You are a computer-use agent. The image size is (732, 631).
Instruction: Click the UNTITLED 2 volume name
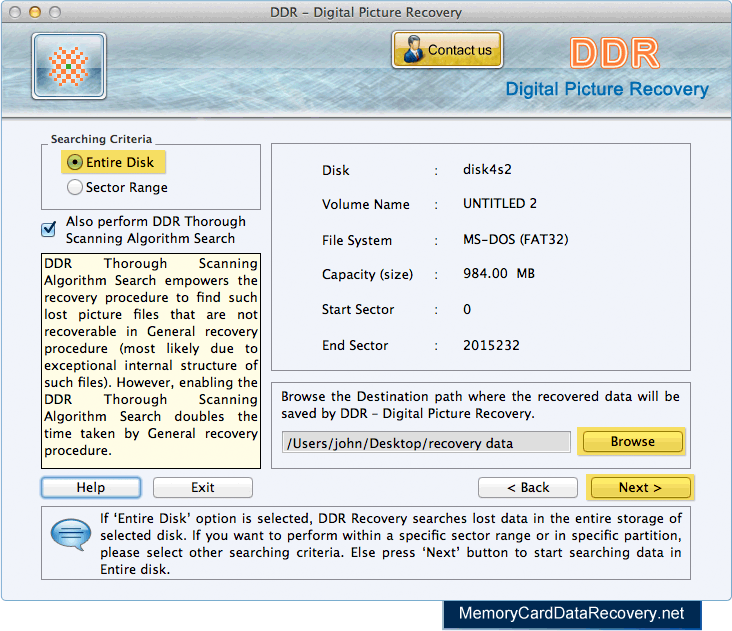500,203
